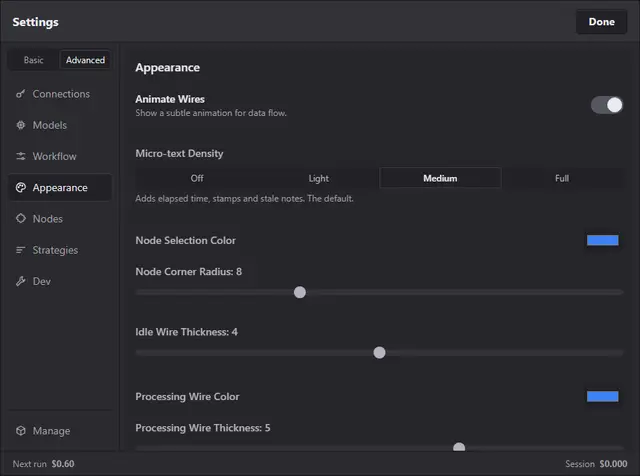The image size is (640, 476).
Task: Click the Workflow sliders icon
Action: pos(20,156)
